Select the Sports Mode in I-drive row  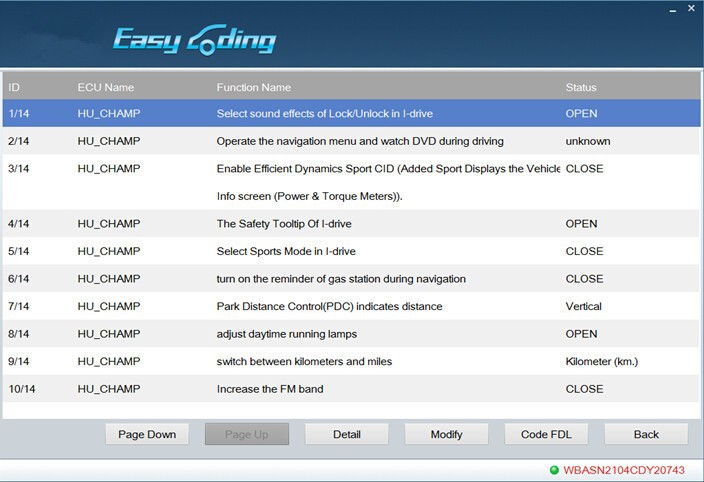coord(286,251)
